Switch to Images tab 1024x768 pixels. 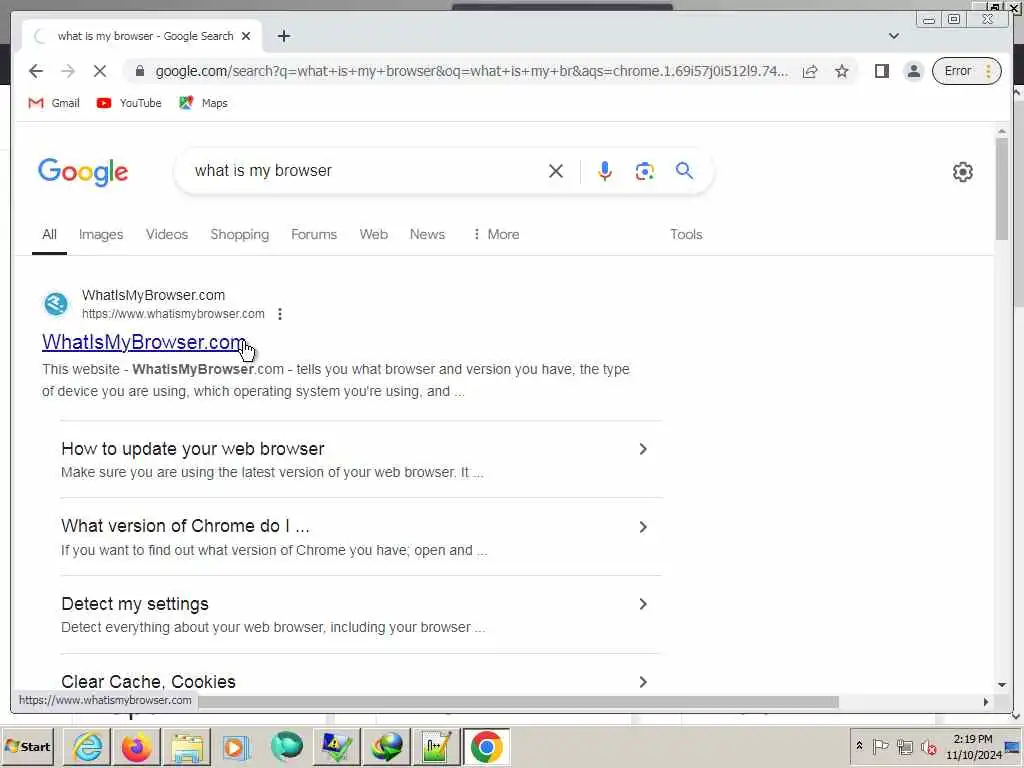(101, 234)
